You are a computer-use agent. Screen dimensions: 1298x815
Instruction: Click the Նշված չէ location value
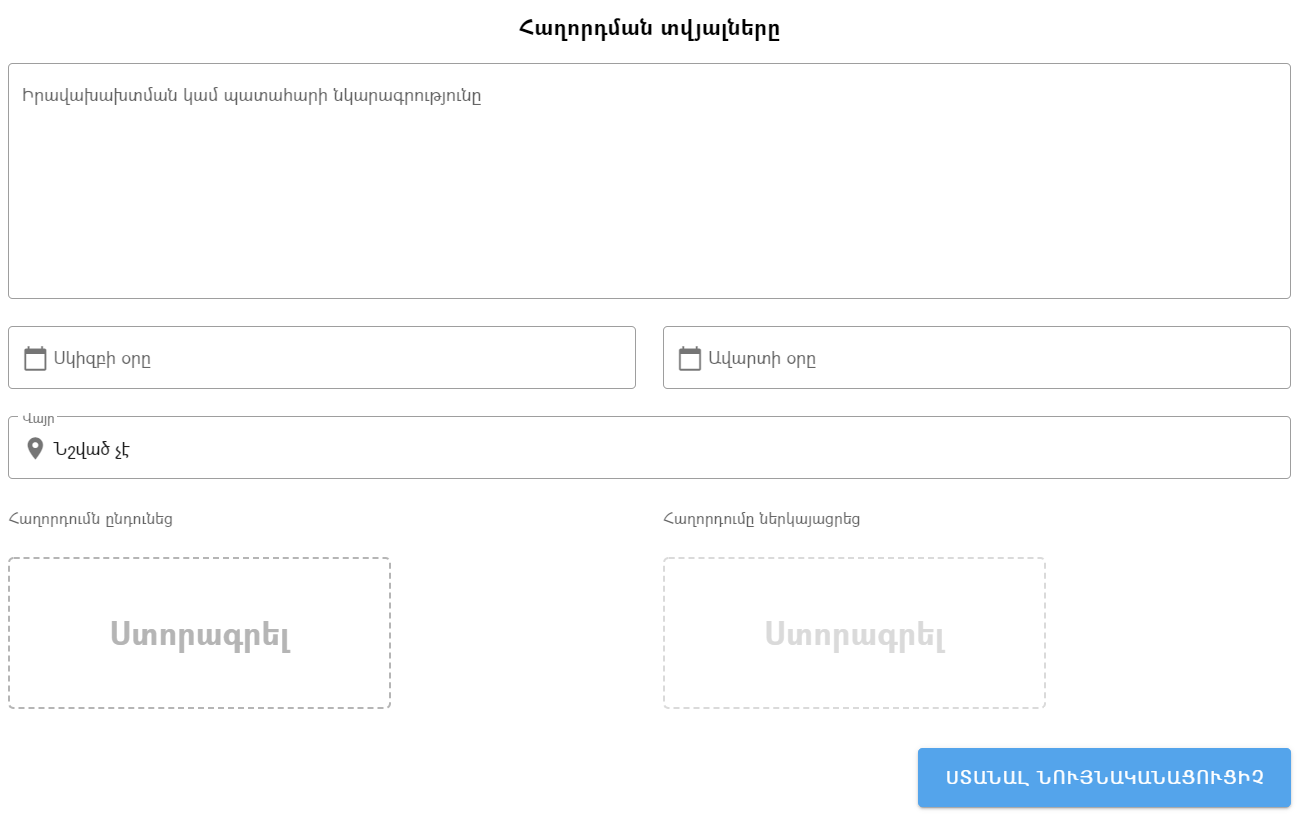tap(92, 449)
